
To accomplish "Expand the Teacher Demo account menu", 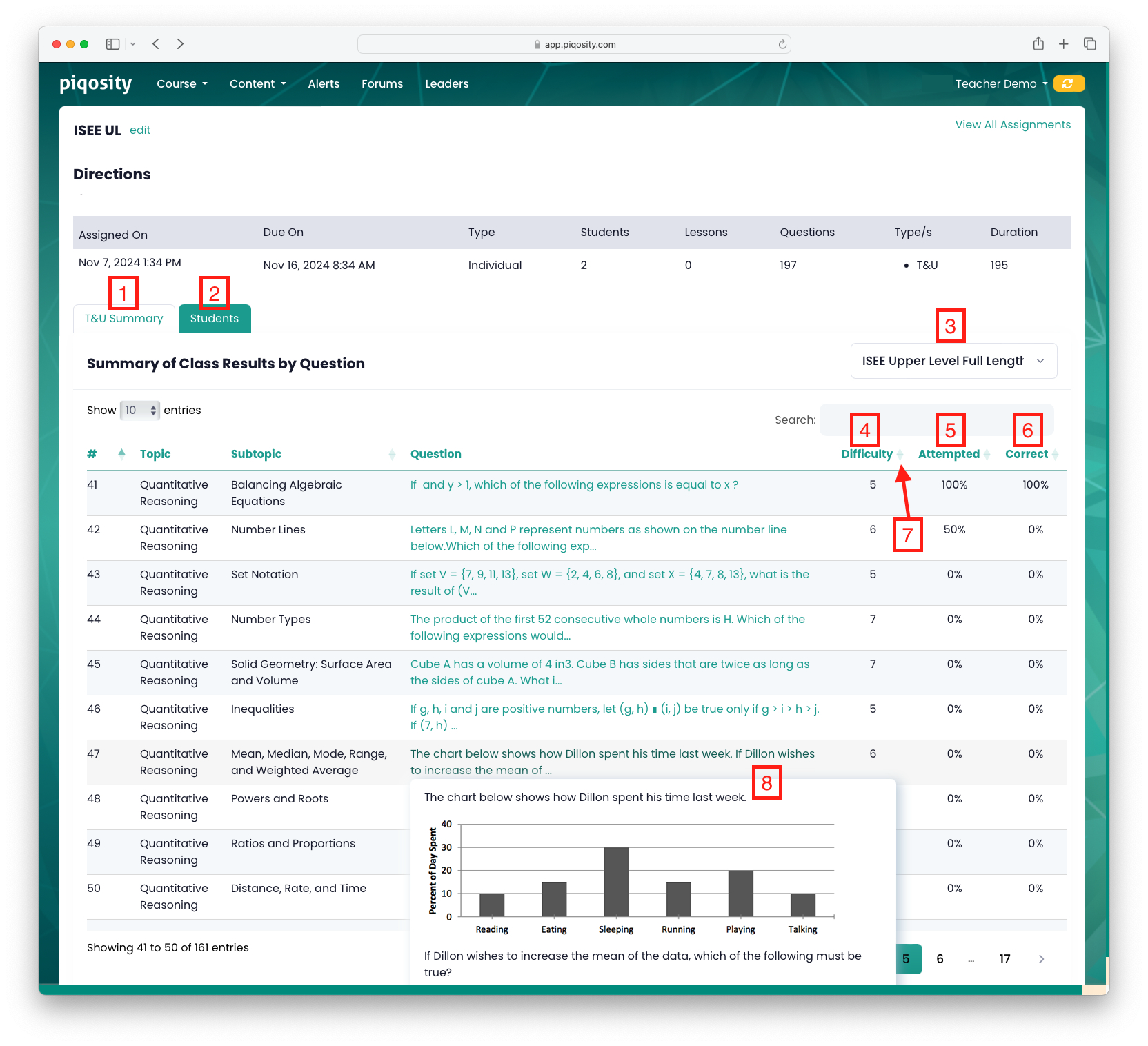I will coord(1001,83).
